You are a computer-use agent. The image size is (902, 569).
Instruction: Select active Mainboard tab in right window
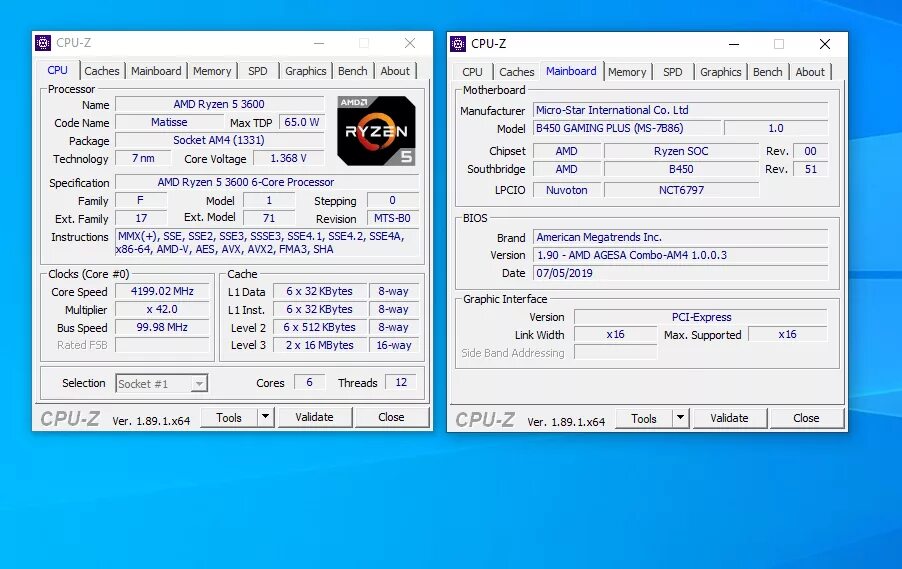[x=571, y=71]
